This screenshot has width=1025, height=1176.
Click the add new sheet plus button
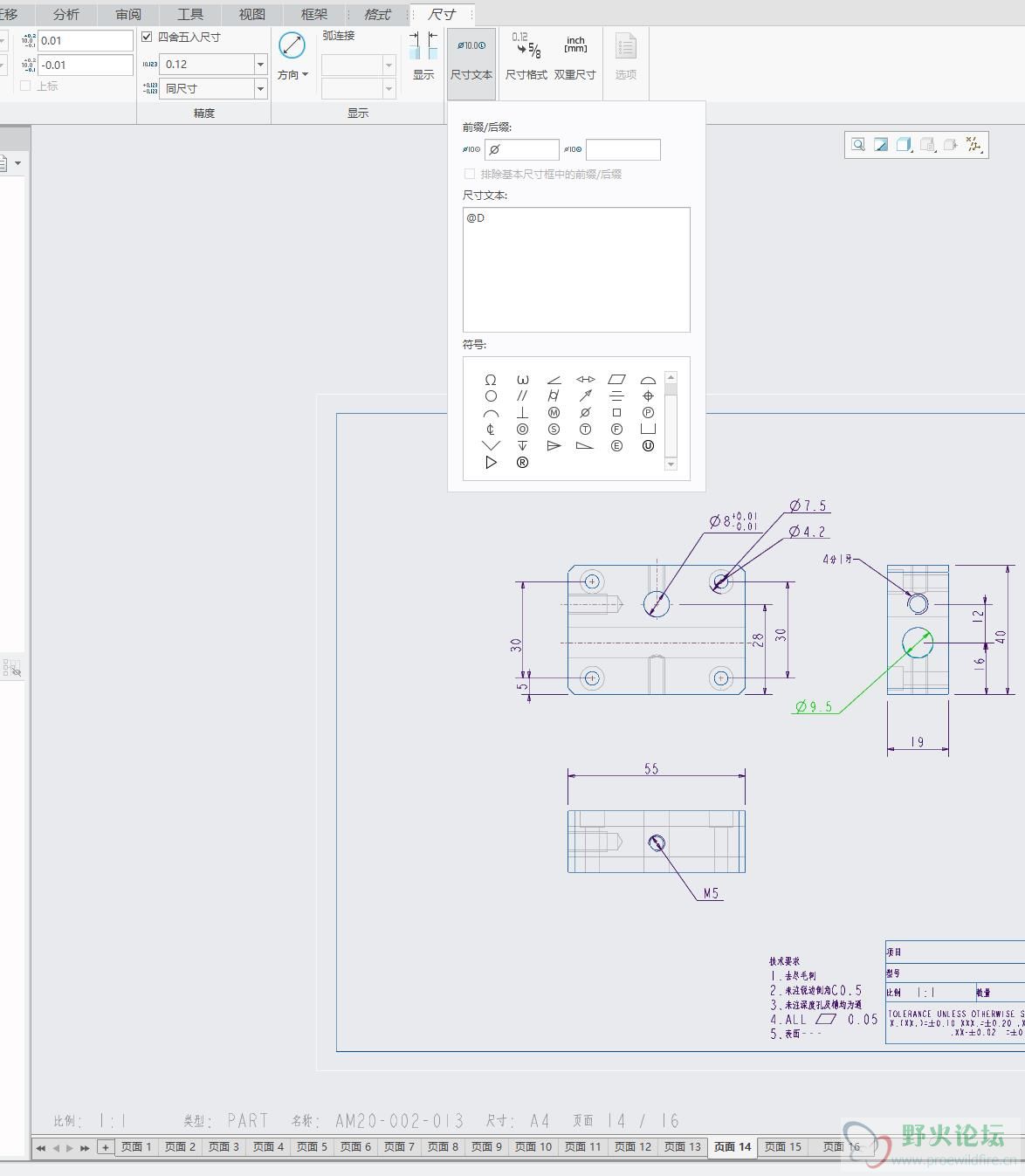[105, 1147]
